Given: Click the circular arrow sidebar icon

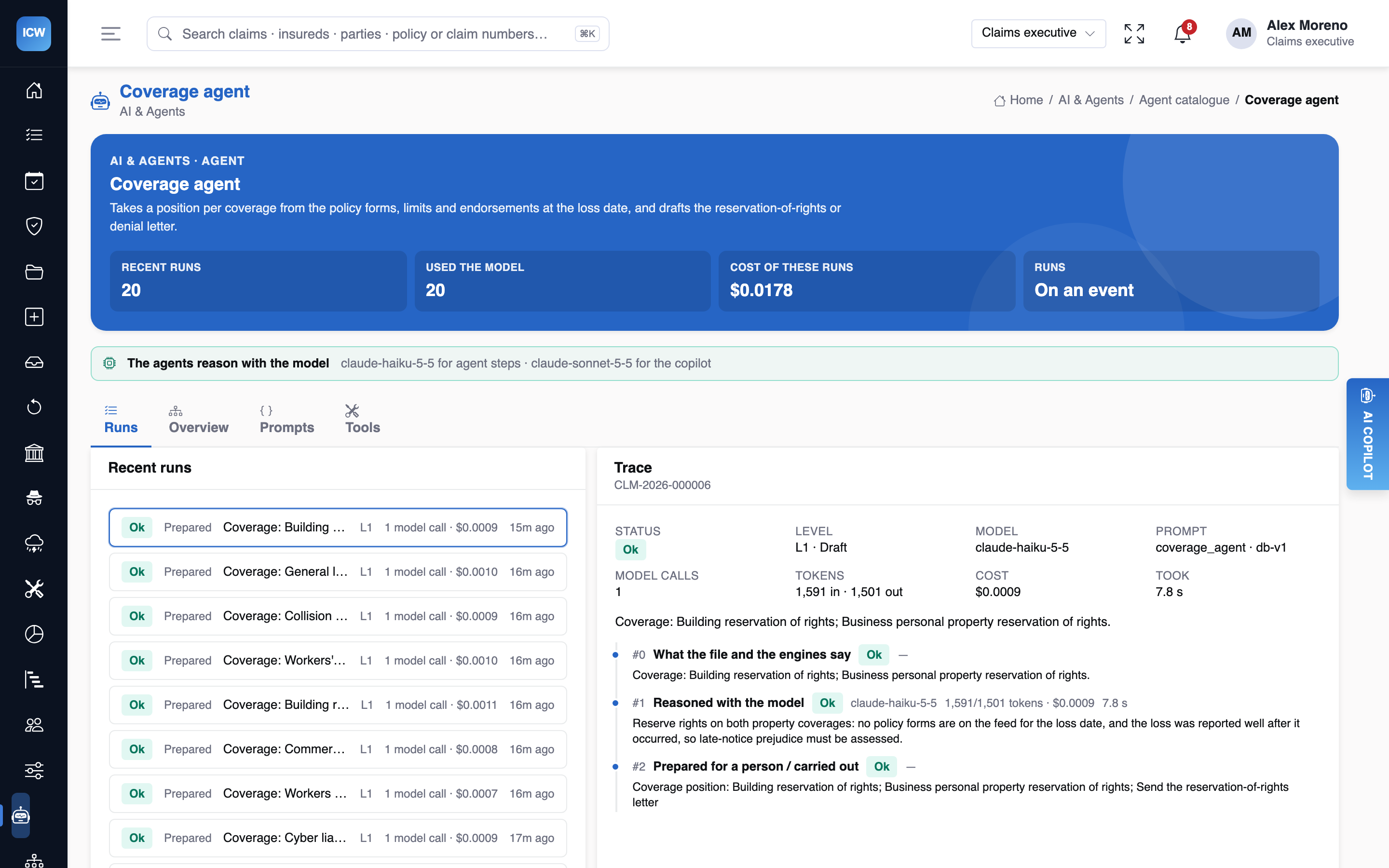Looking at the screenshot, I should click(x=34, y=407).
